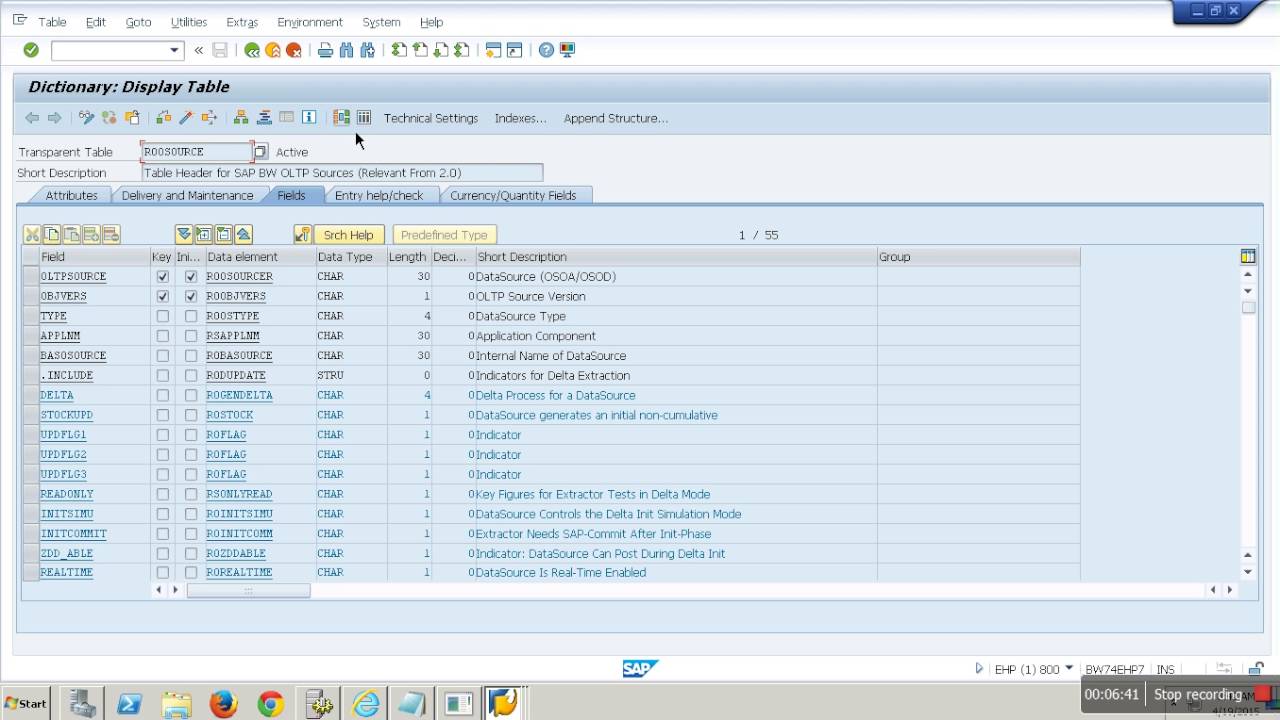Toggle the Initial Values checkbox for STOCKUPD
This screenshot has width=1280, height=720.
tap(190, 415)
